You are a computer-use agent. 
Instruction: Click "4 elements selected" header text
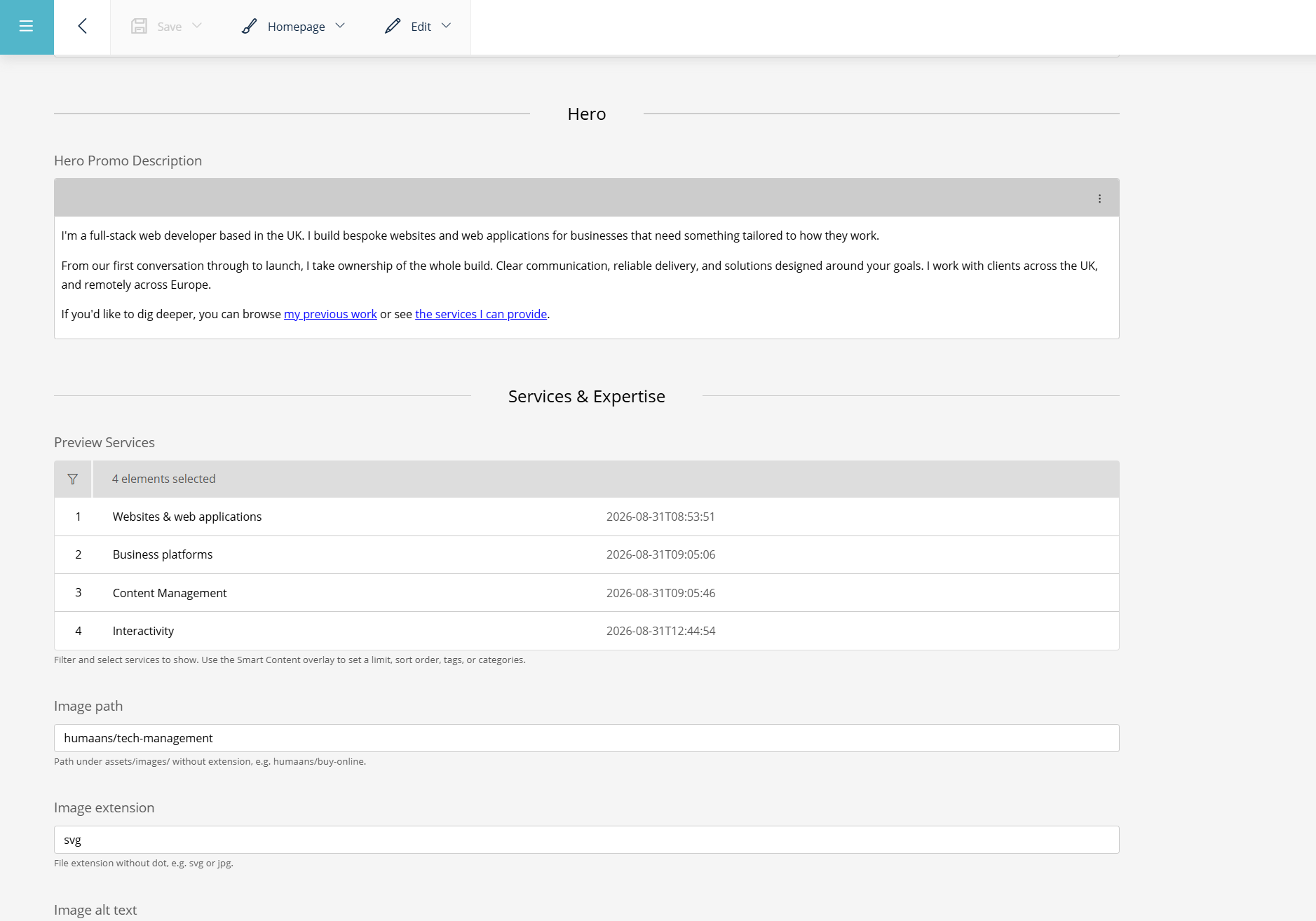pos(164,479)
